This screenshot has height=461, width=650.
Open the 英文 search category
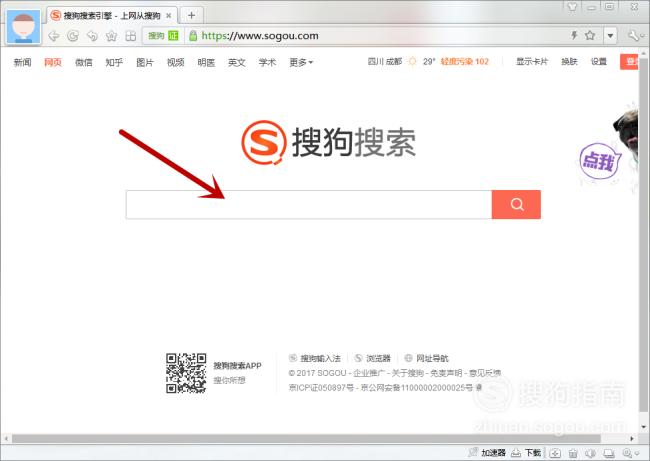click(237, 62)
